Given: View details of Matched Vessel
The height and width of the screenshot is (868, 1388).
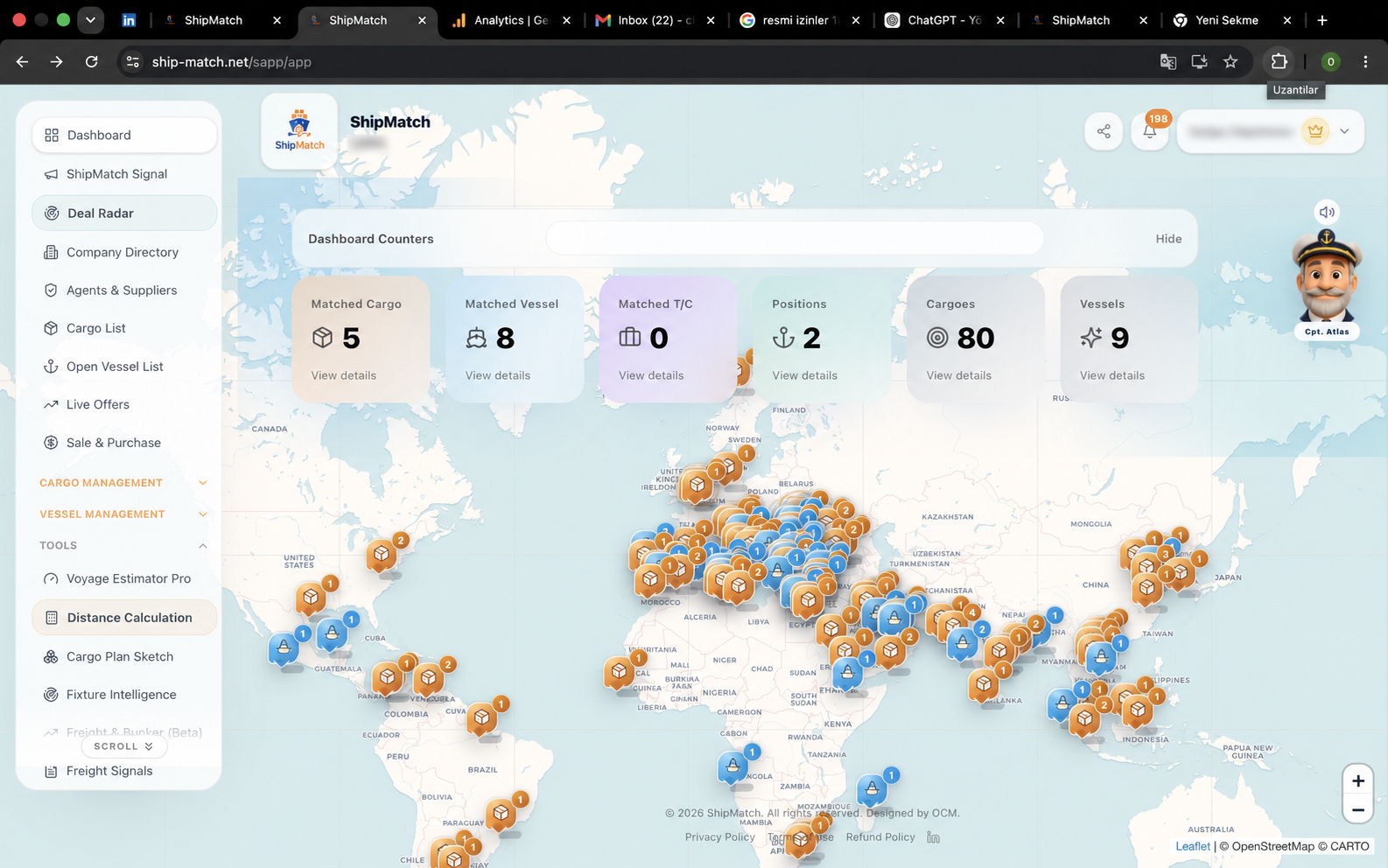Looking at the screenshot, I should (498, 375).
